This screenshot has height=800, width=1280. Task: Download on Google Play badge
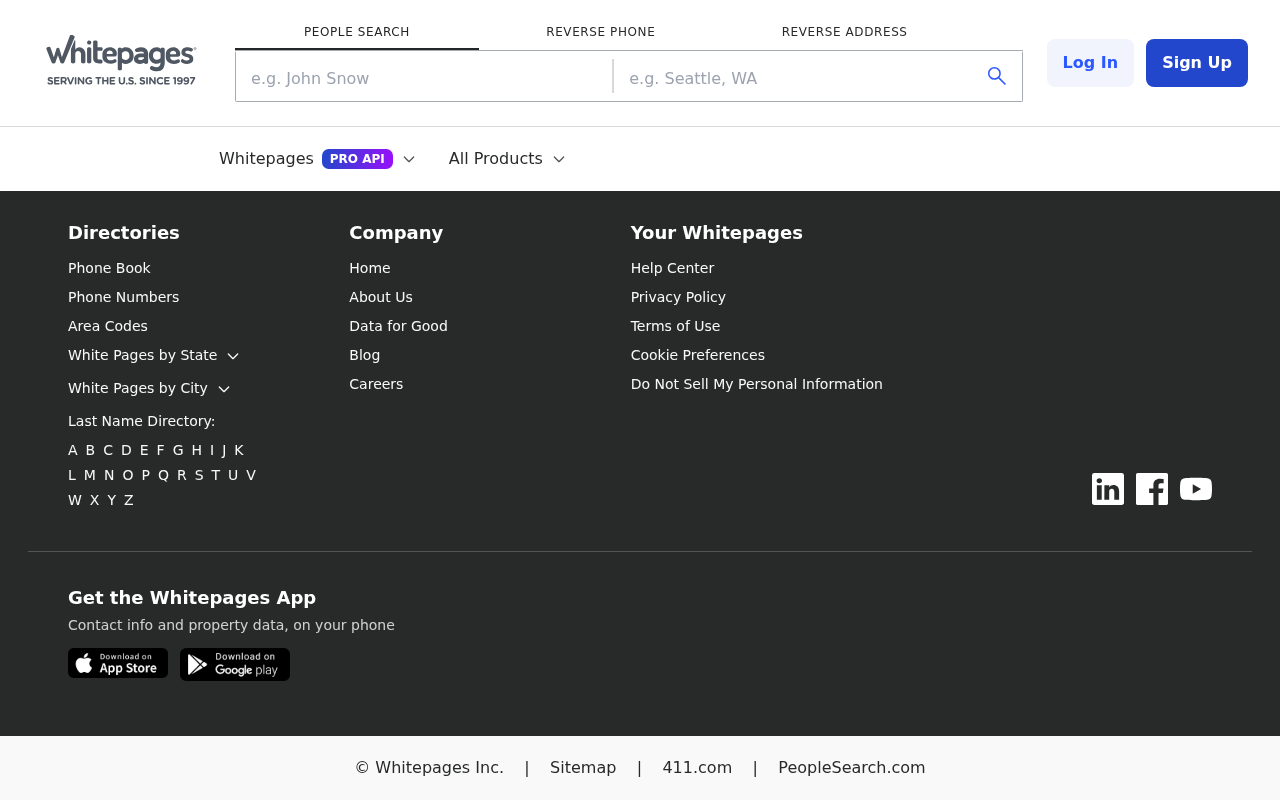click(235, 664)
